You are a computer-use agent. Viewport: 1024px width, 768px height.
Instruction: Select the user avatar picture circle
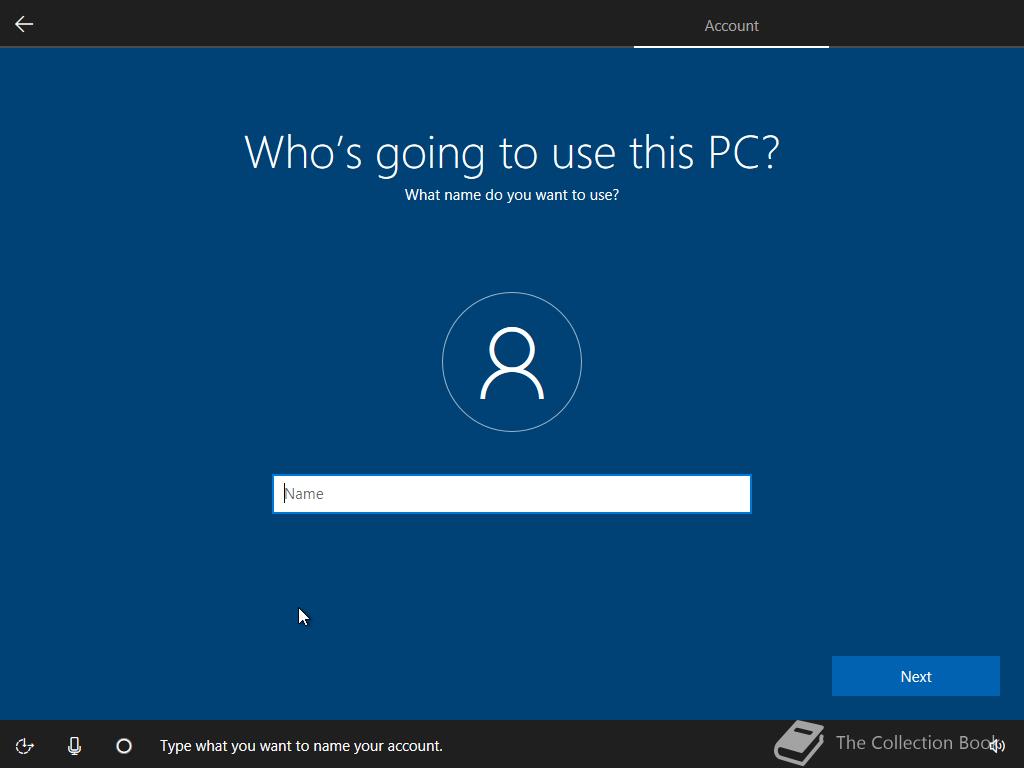click(512, 362)
